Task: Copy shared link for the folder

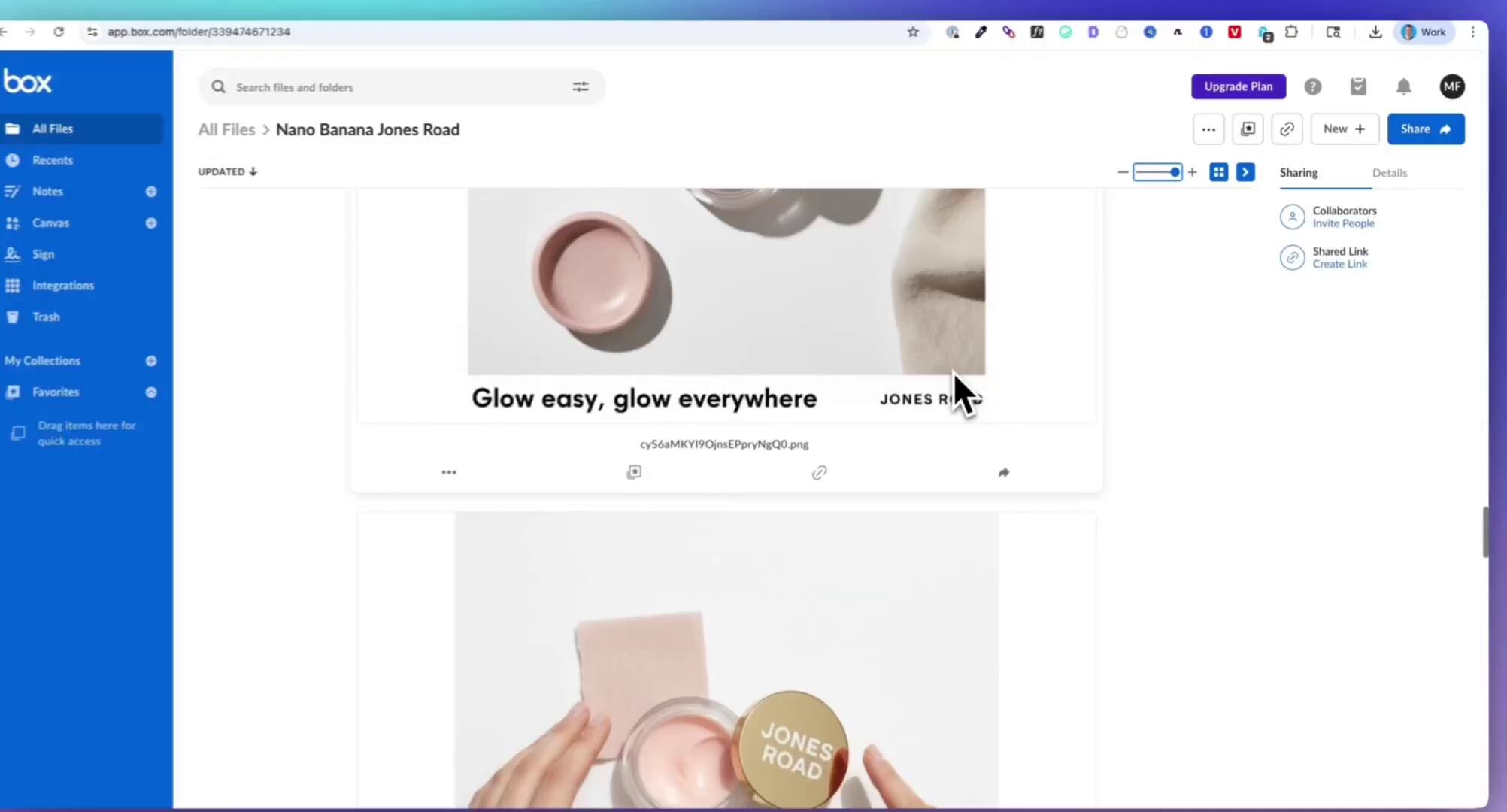Action: coord(1287,129)
